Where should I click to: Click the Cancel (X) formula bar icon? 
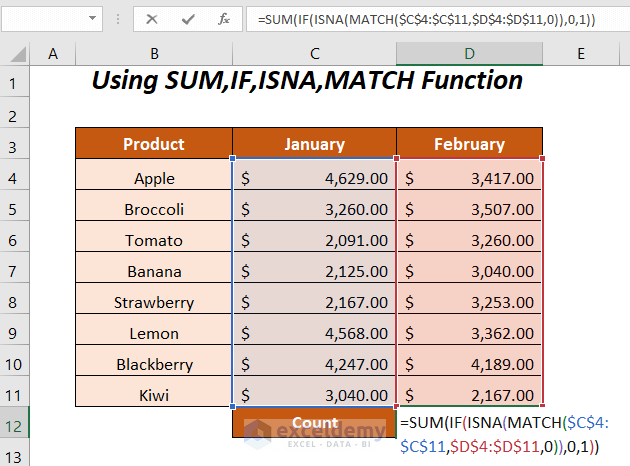[152, 19]
